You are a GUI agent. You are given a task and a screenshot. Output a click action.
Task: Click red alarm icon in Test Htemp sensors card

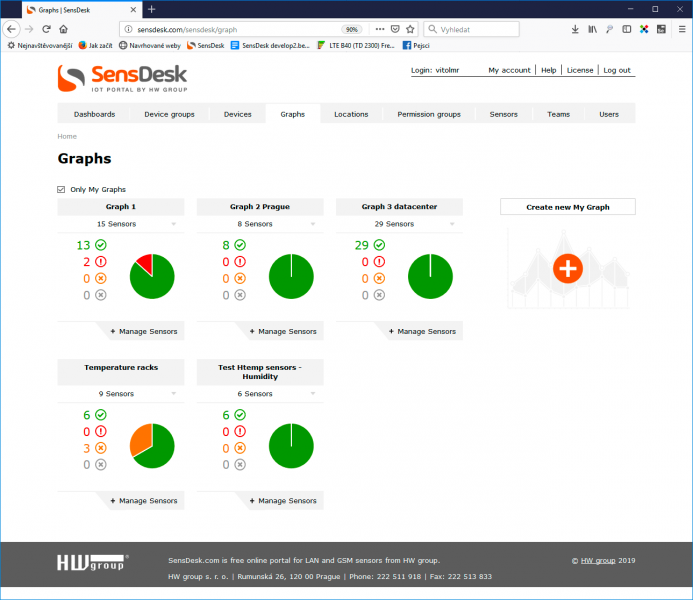pyautogui.click(x=240, y=431)
